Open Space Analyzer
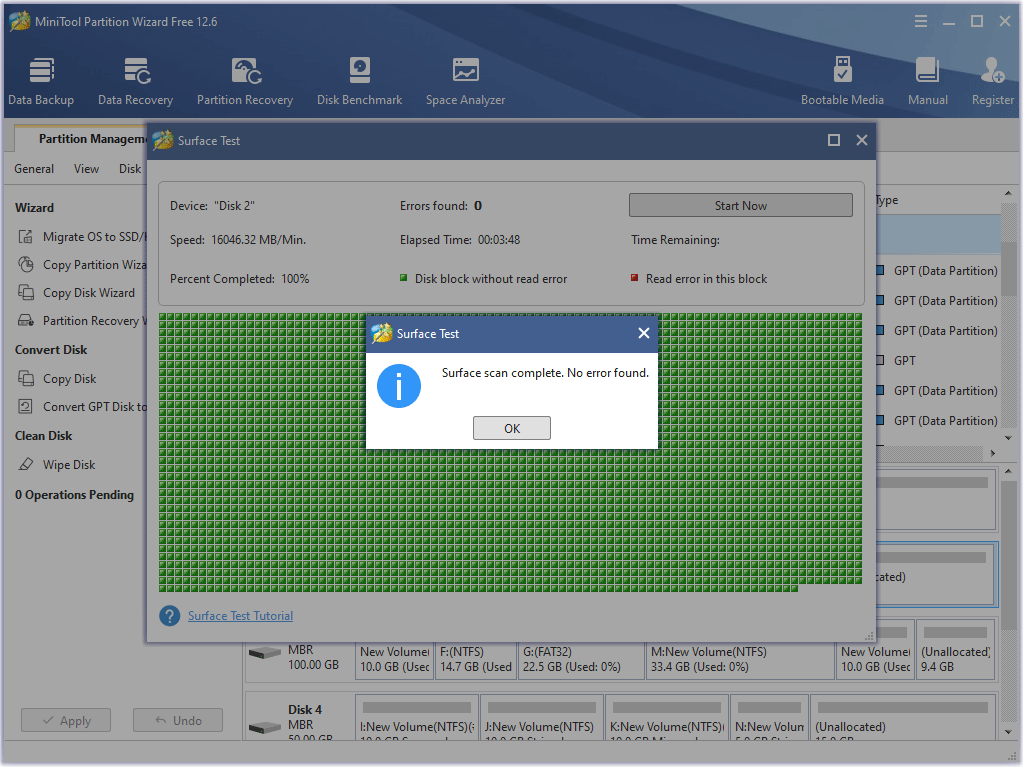 (x=466, y=81)
